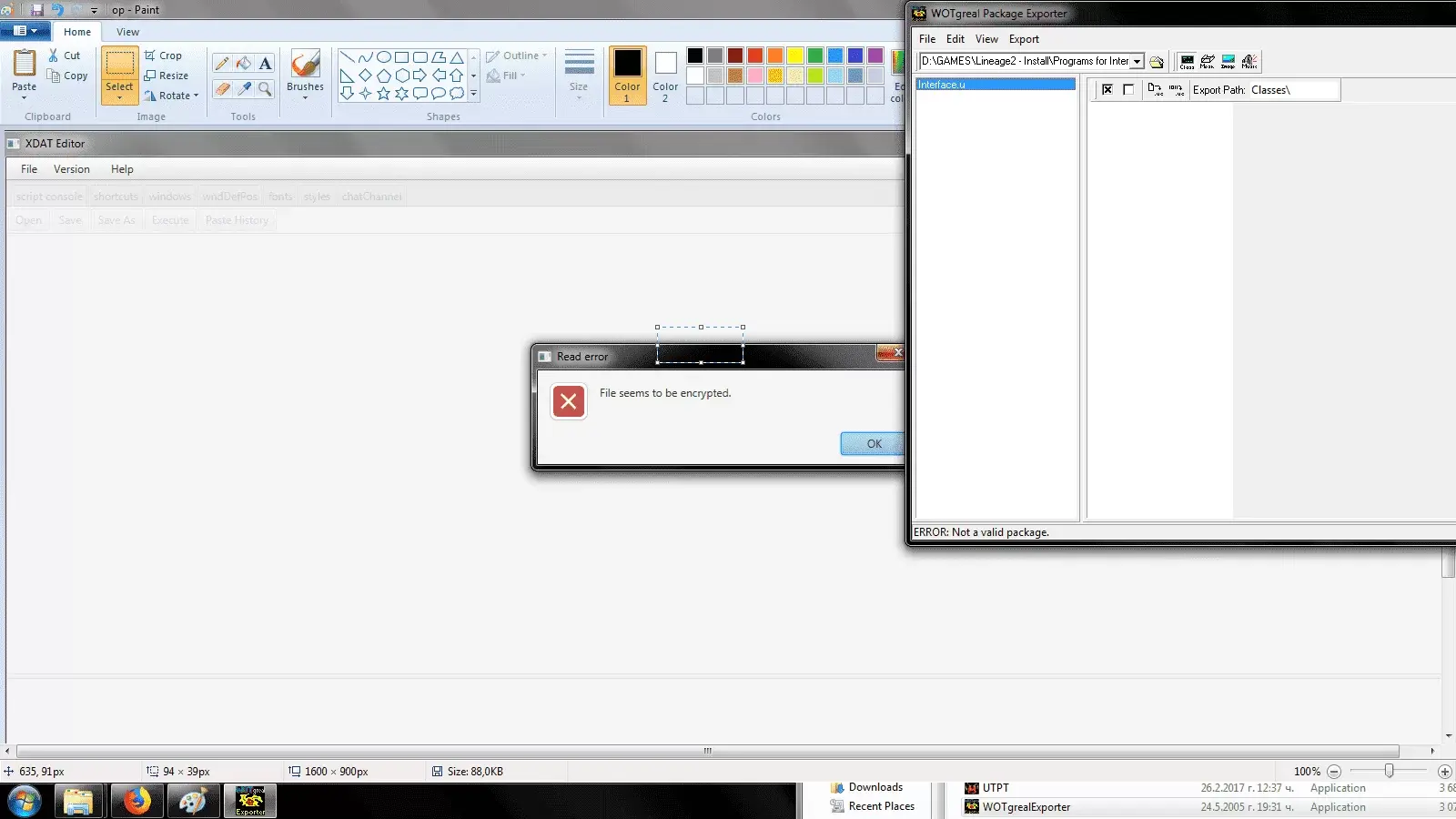Open the Home ribbon tab
This screenshot has width=1456, height=819.
click(77, 32)
